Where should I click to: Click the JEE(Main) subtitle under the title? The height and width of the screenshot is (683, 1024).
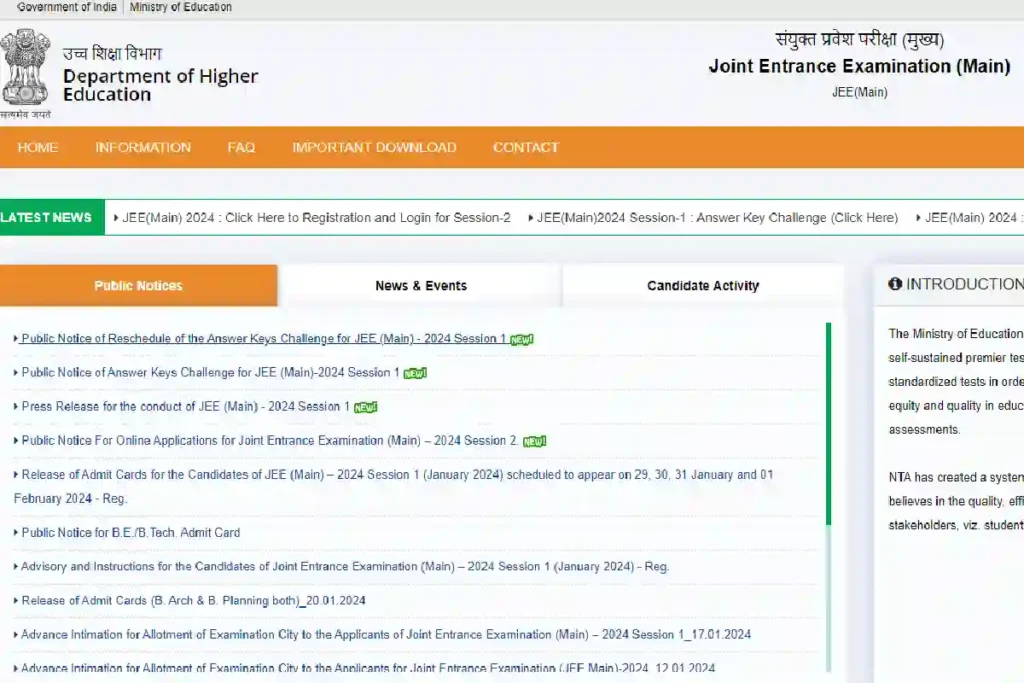[x=859, y=92]
